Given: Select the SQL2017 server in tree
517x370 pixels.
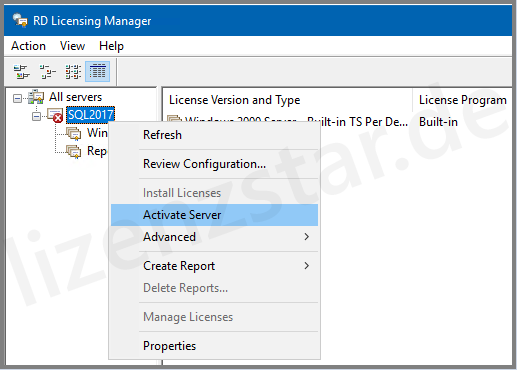Looking at the screenshot, I should [x=90, y=115].
